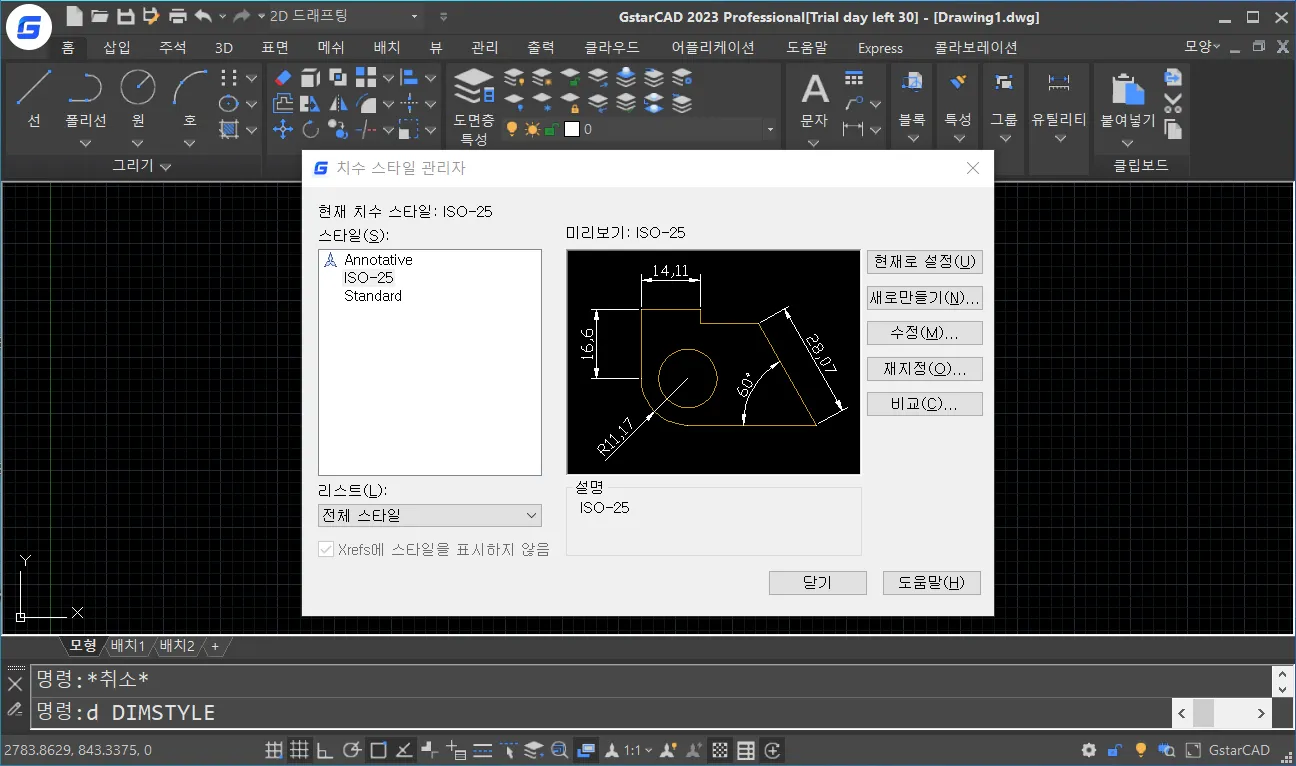1296x766 pixels.
Task: Click the New file icon in quick access toolbar
Action: tap(74, 16)
